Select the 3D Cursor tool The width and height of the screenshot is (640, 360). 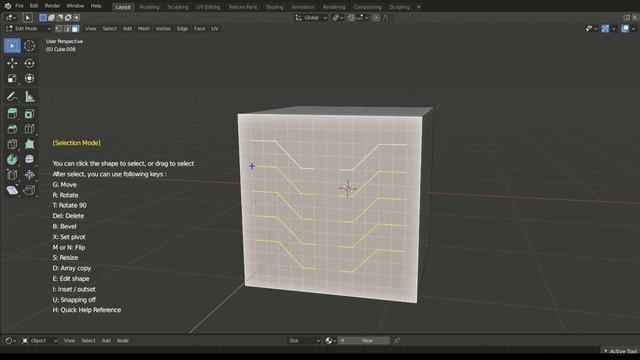point(29,46)
